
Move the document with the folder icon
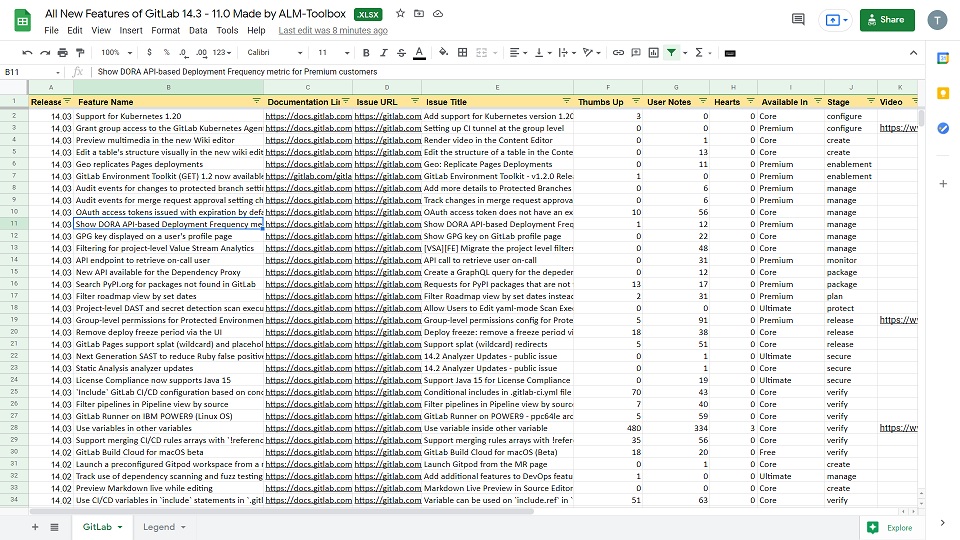click(419, 13)
